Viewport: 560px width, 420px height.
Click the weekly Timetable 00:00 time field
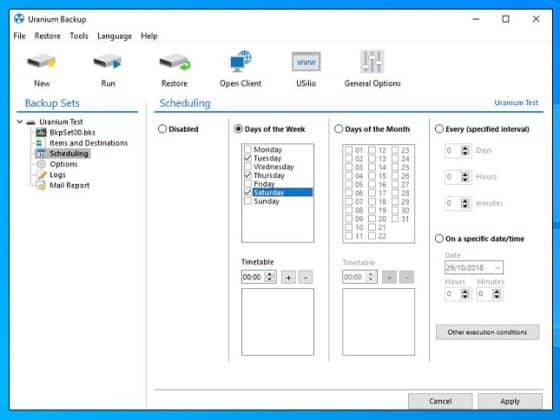pos(253,277)
